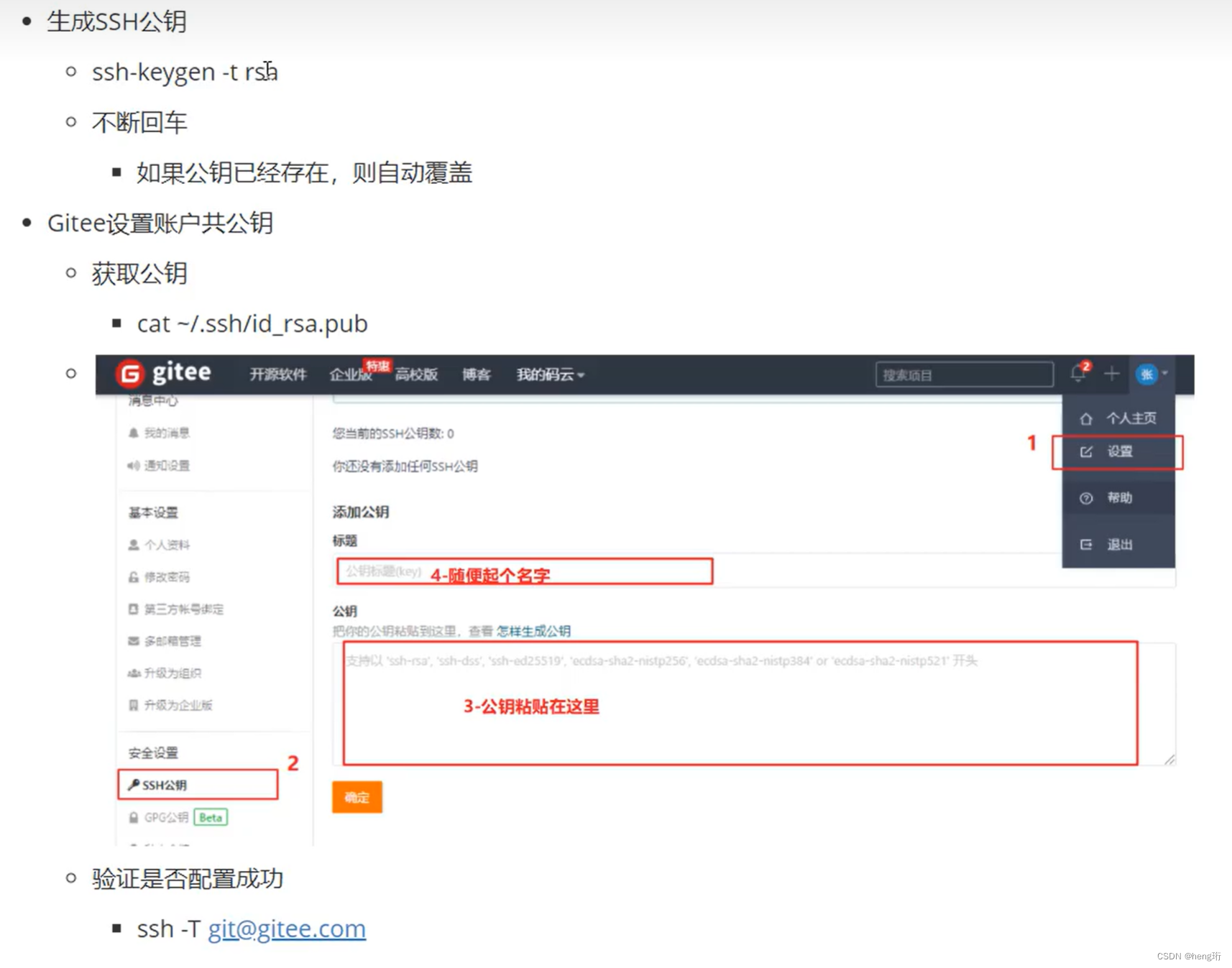The height and width of the screenshot is (968, 1232).
Task: Click the lock icon beside 修改密码
Action: coord(133,577)
